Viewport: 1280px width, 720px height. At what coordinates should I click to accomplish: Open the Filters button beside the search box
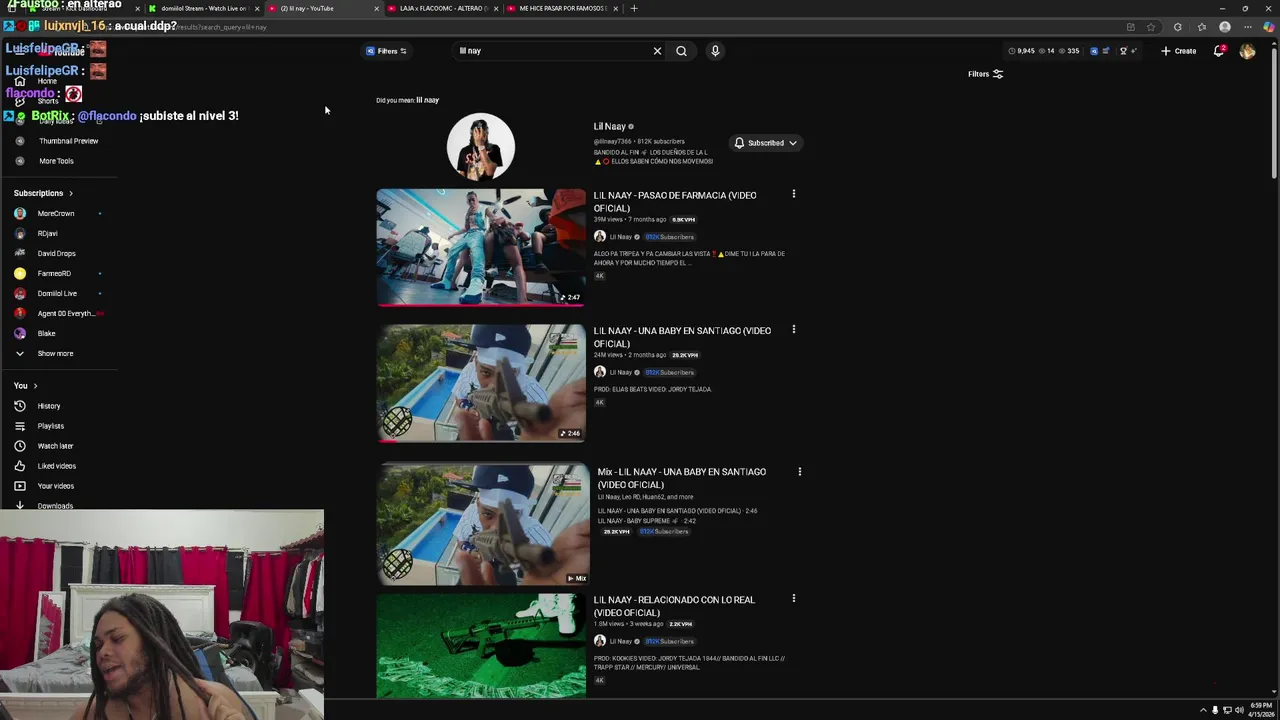(x=386, y=51)
